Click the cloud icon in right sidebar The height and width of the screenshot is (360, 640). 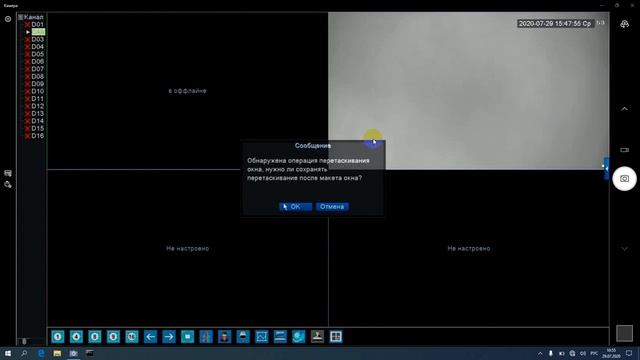624,24
